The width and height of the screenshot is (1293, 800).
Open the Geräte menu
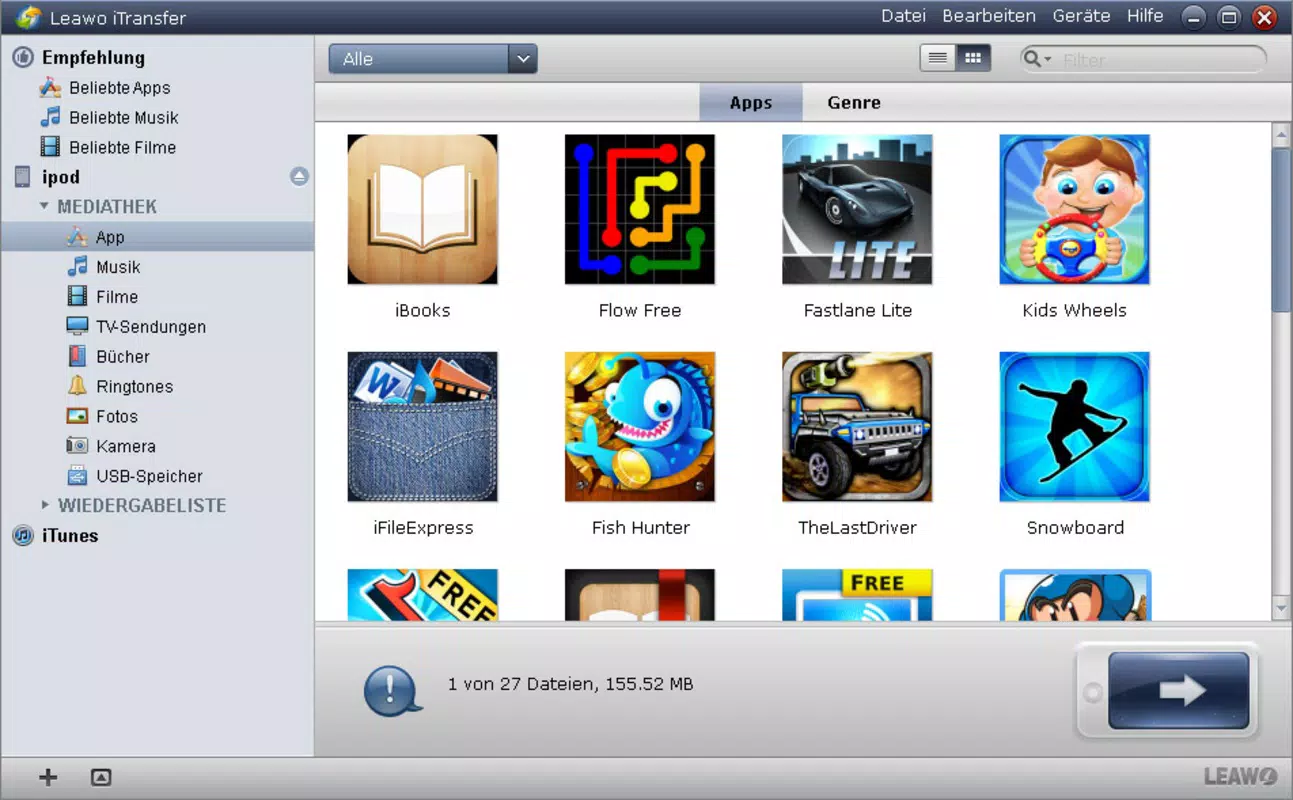tap(1081, 16)
